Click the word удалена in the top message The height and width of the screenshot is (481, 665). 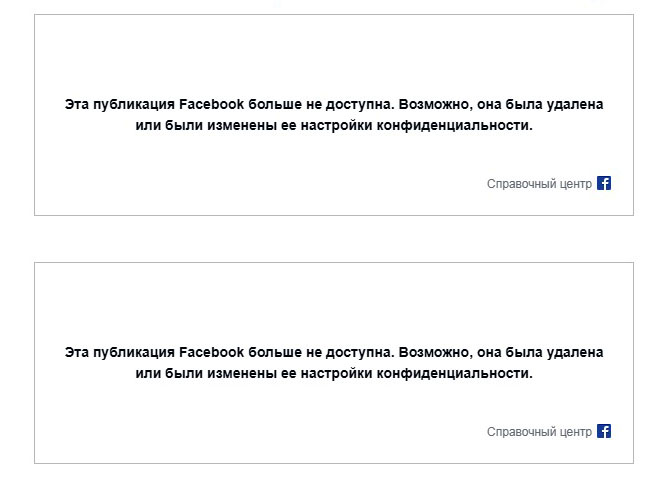click(574, 104)
